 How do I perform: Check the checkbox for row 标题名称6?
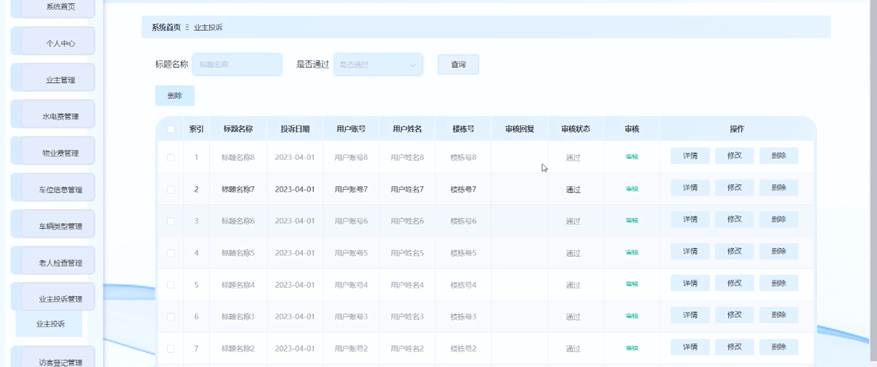point(171,221)
